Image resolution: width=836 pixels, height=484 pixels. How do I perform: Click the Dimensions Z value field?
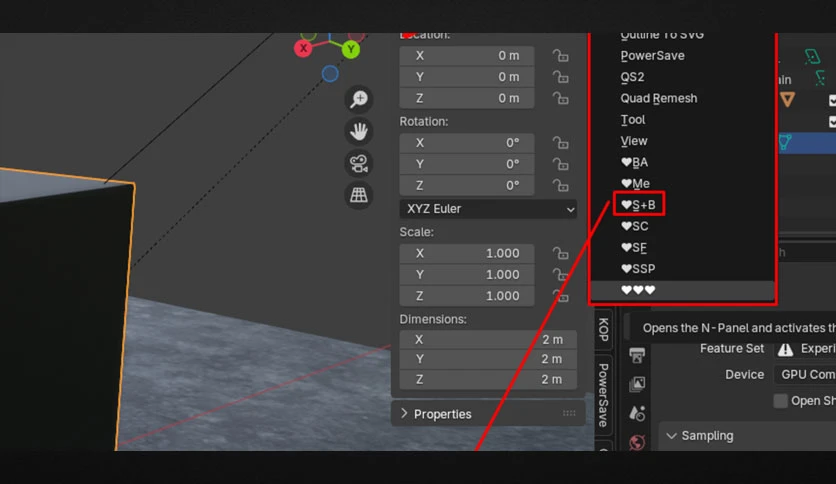point(488,379)
